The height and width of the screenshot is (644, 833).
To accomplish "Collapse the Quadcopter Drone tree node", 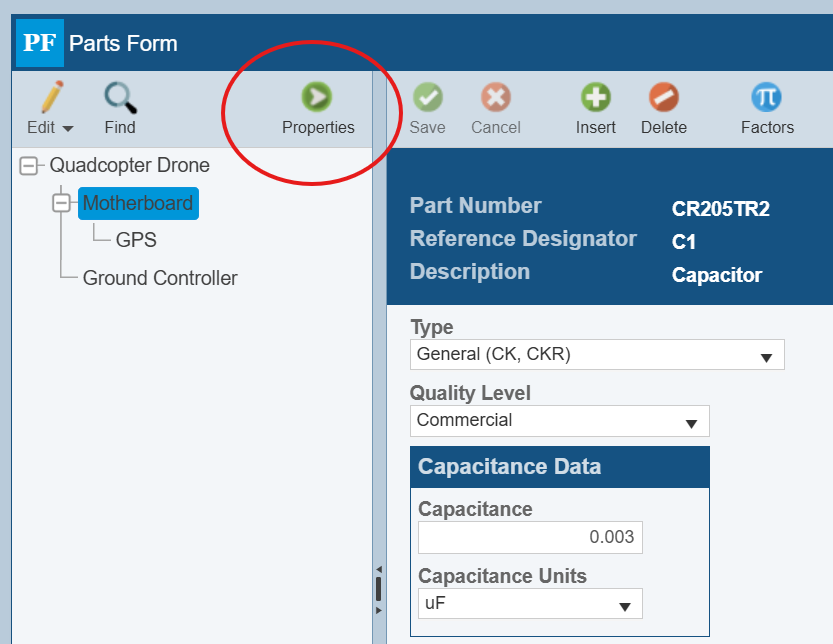I will point(29,166).
